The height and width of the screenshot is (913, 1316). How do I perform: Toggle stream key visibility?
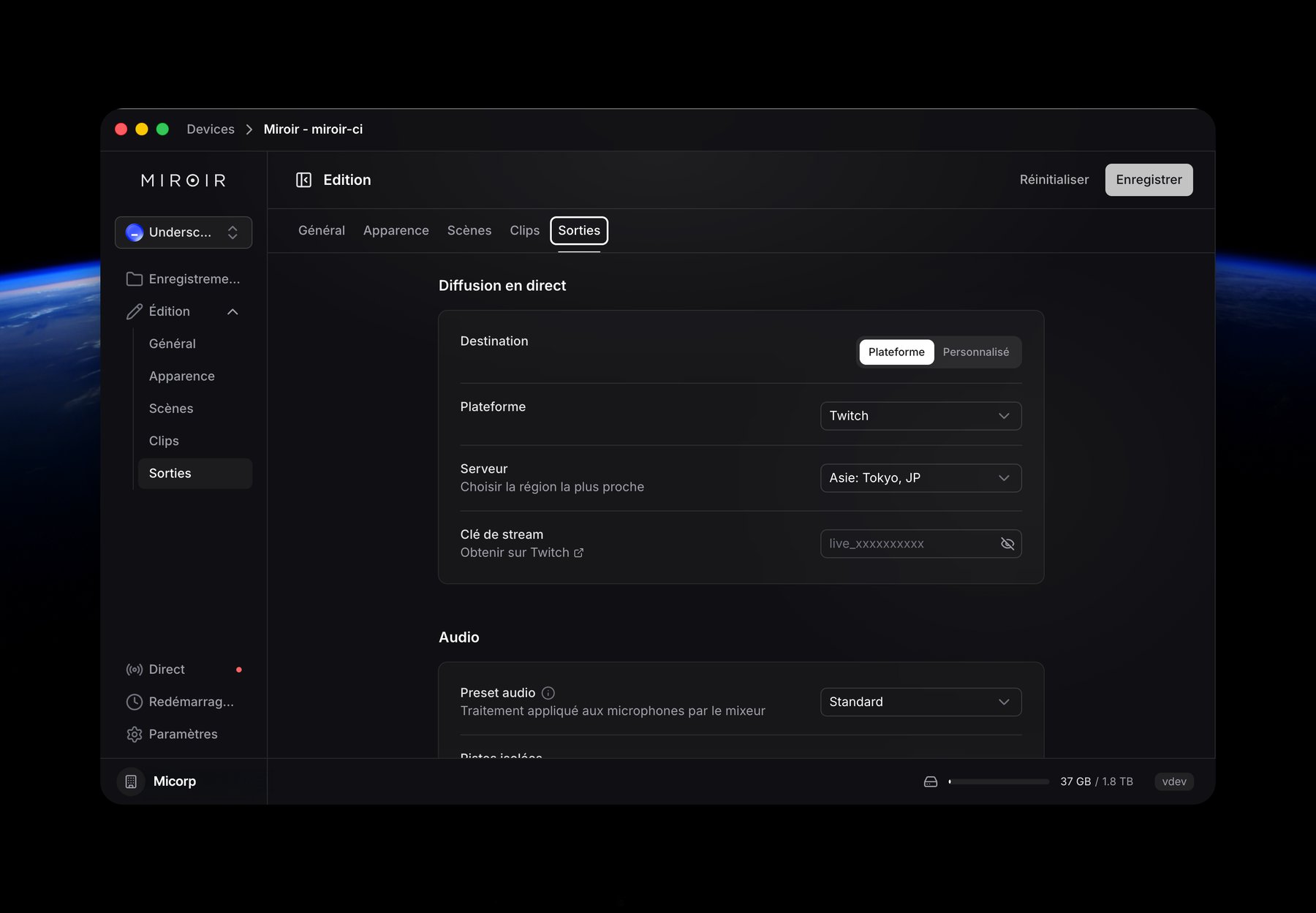pyautogui.click(x=1007, y=544)
